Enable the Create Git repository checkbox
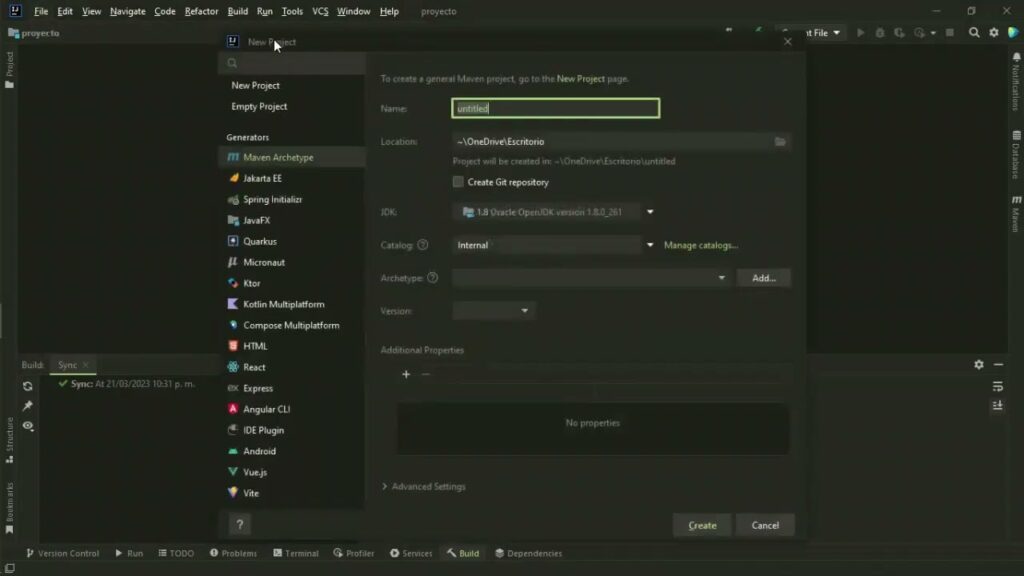 (x=458, y=182)
